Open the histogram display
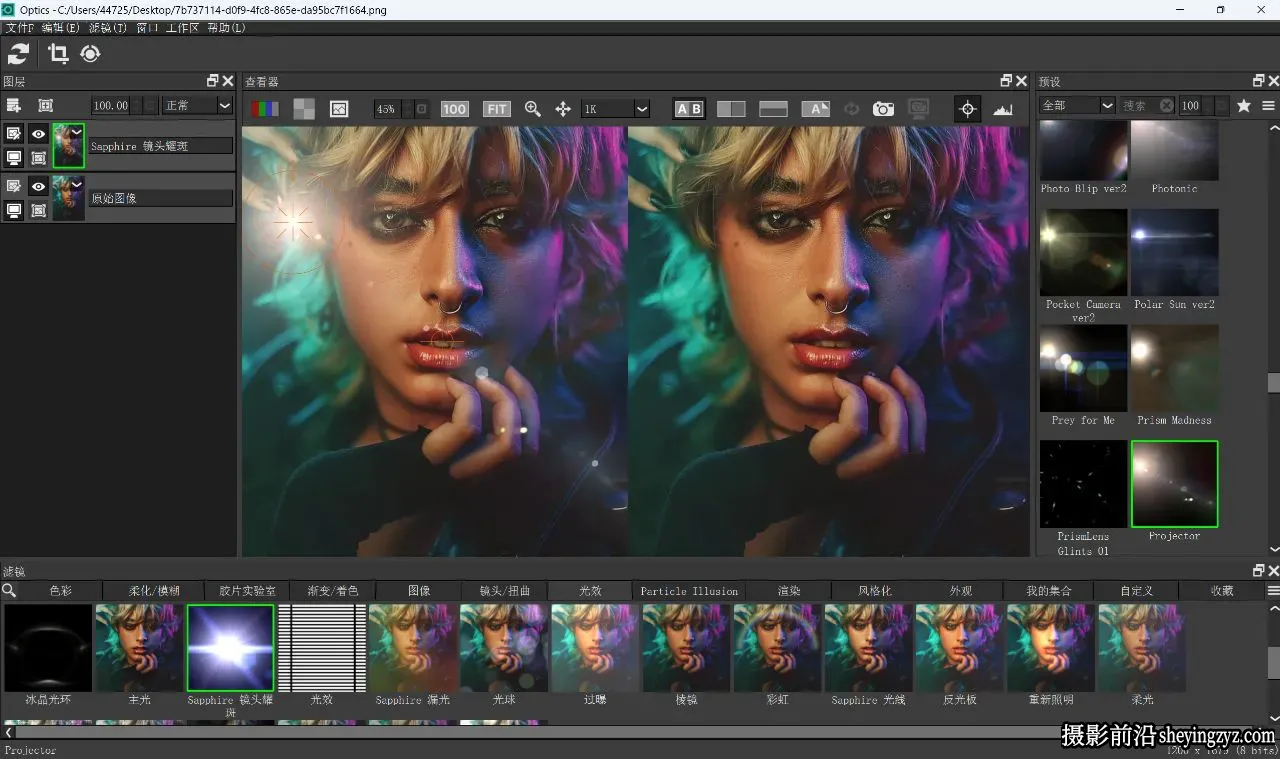This screenshot has width=1280, height=759. (x=1003, y=109)
